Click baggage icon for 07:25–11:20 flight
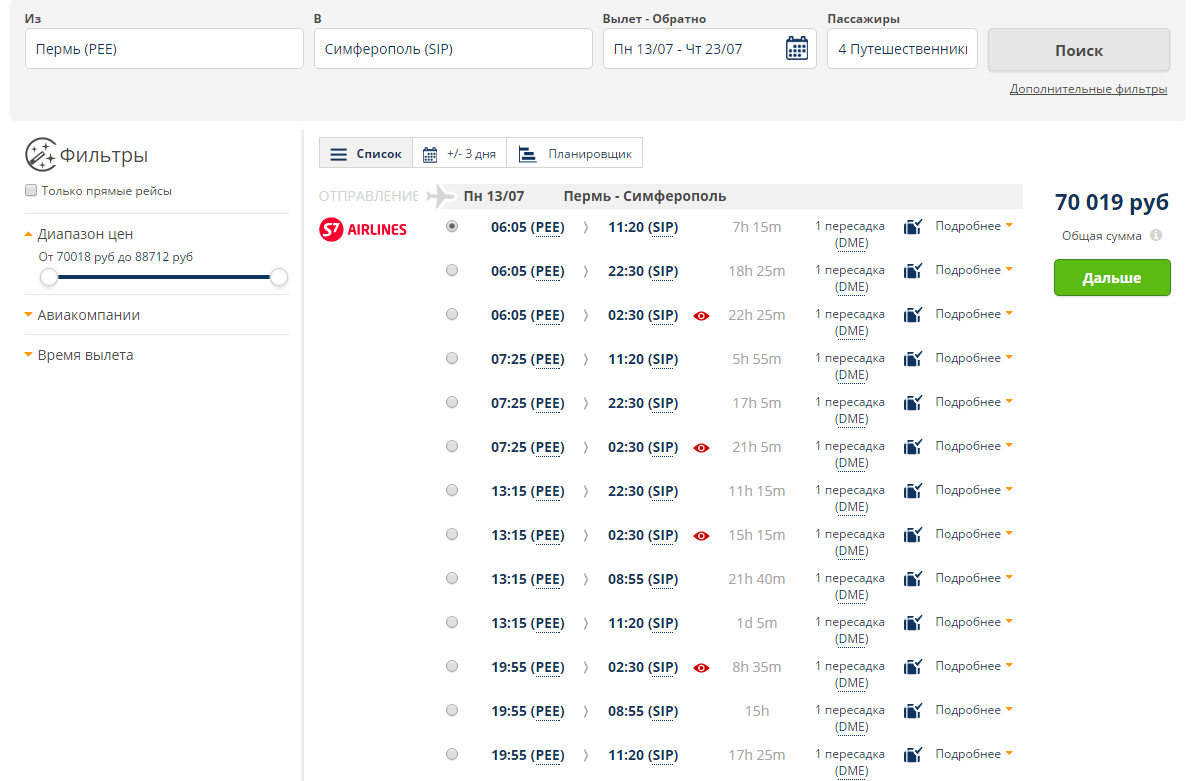 [913, 359]
